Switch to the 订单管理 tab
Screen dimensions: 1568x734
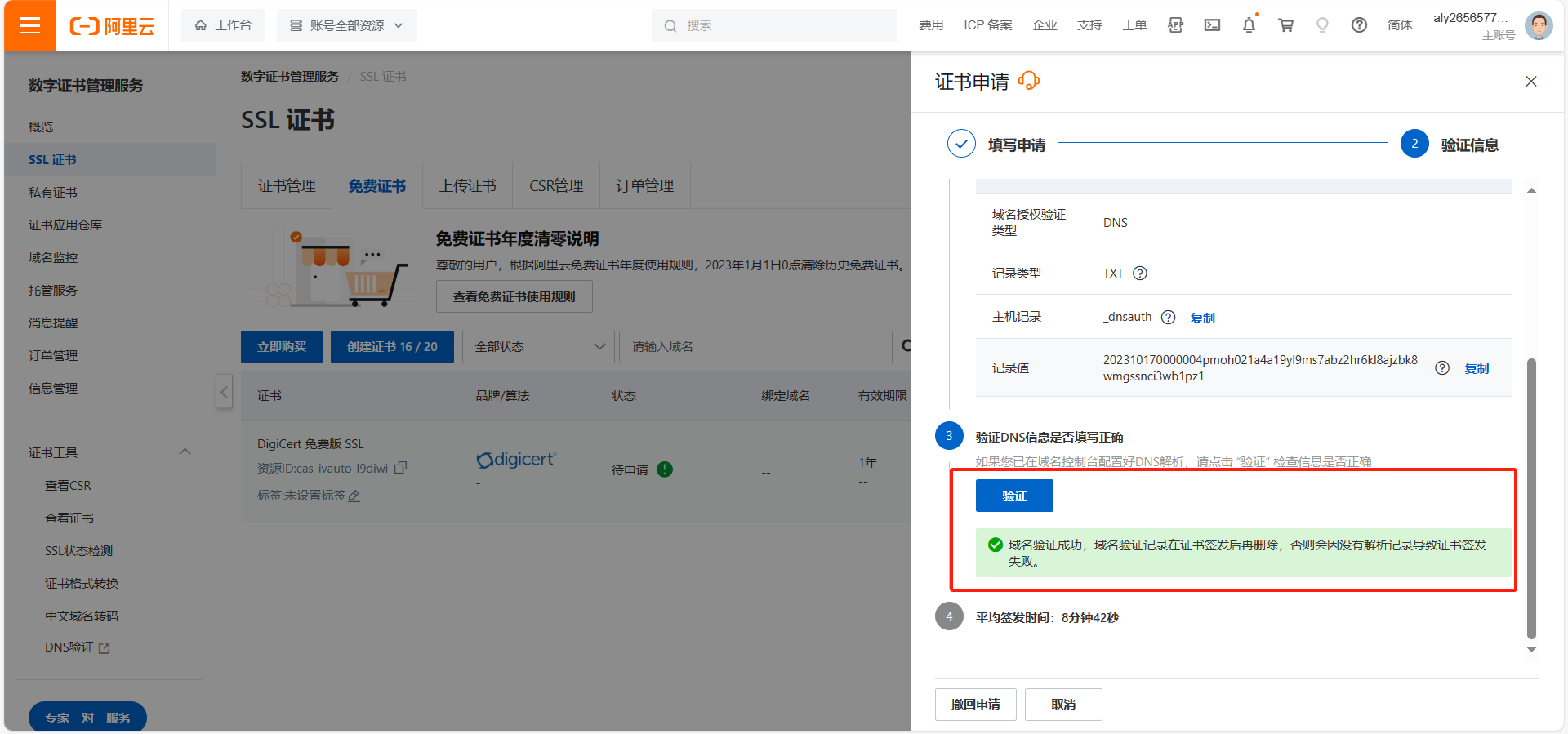click(x=645, y=185)
